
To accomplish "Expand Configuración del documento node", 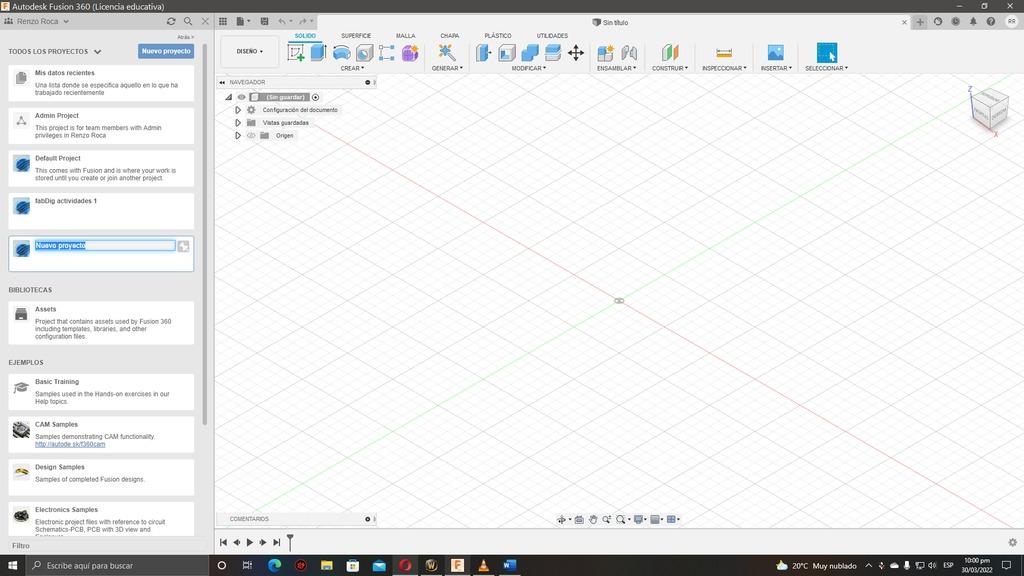I will click(238, 110).
